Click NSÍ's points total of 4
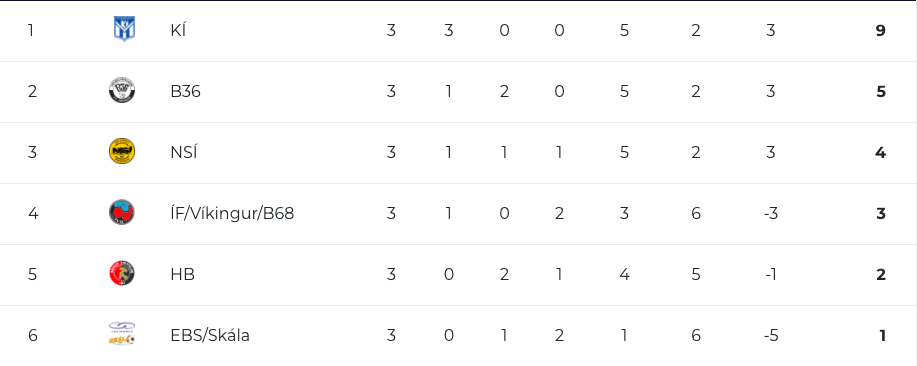Screen dimensions: 917x366 [x=881, y=153]
